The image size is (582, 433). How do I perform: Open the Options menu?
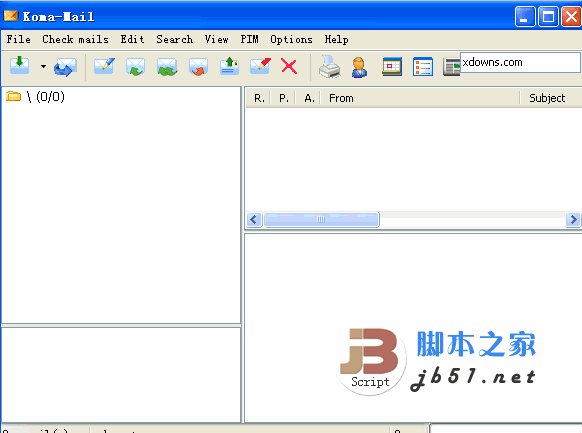click(291, 39)
